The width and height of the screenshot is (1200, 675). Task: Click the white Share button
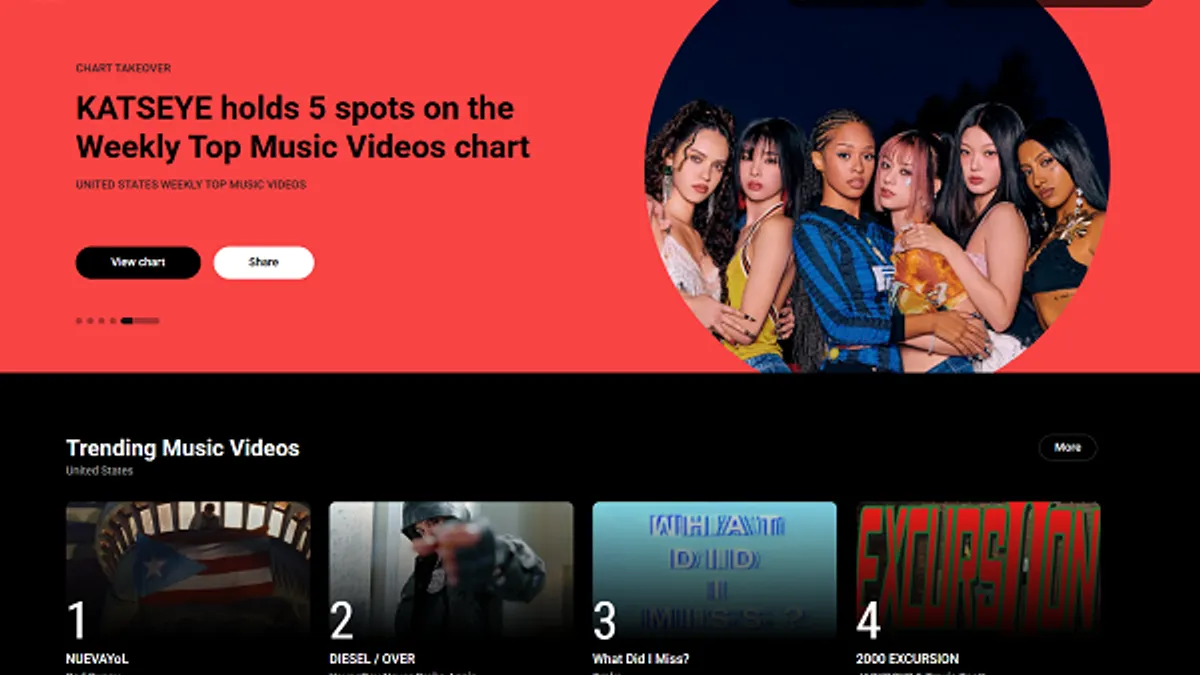(264, 262)
